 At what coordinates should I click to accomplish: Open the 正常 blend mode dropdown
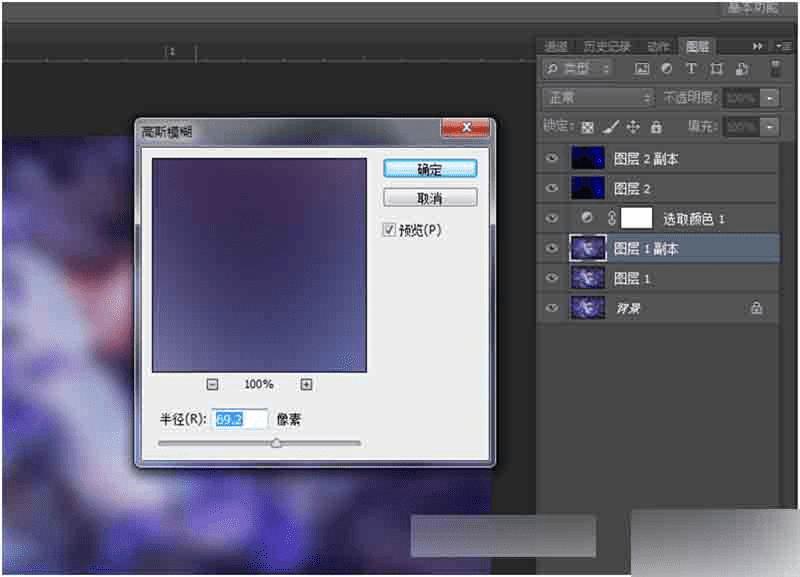[x=597, y=98]
